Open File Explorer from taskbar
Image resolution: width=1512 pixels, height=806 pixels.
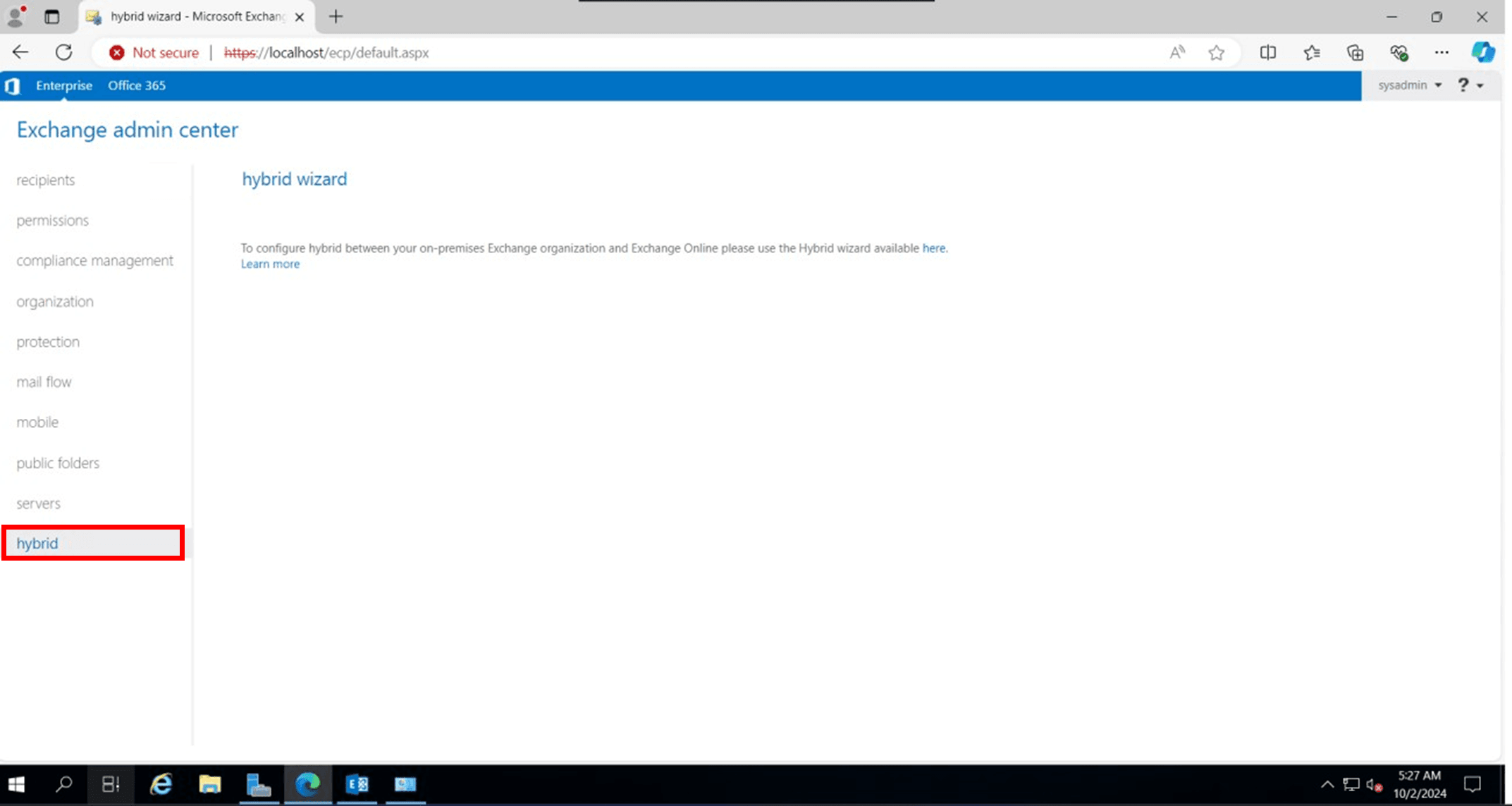pyautogui.click(x=209, y=784)
